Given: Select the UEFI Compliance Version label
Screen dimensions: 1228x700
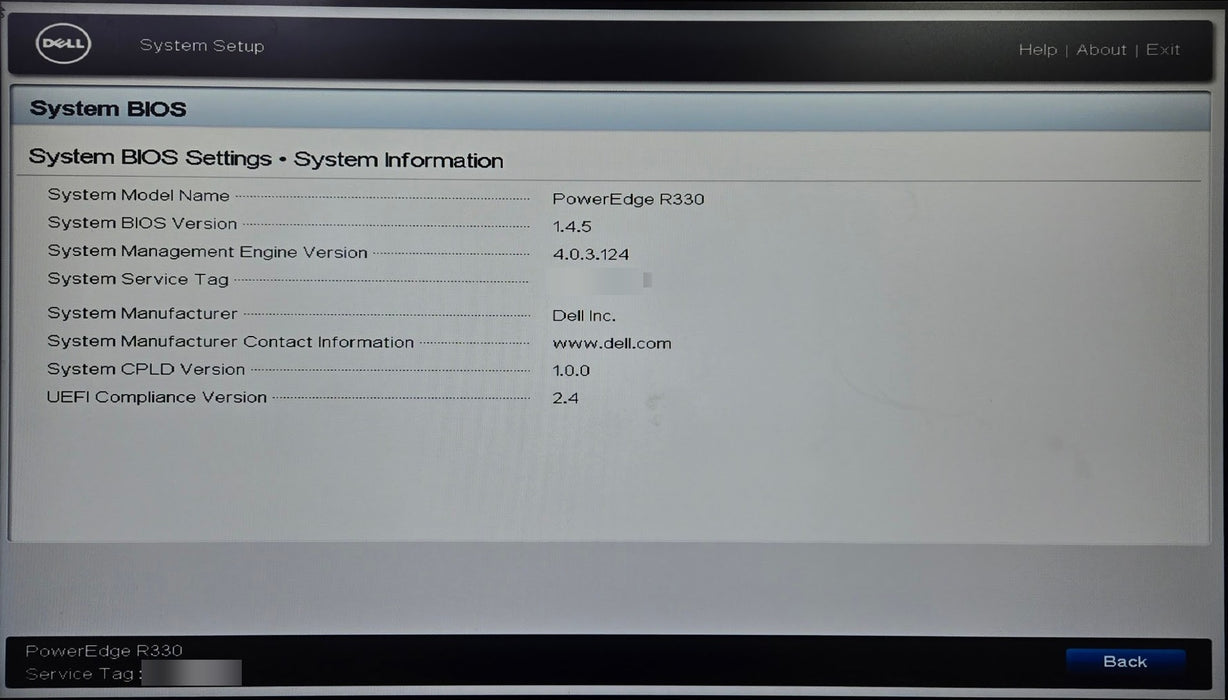Looking at the screenshot, I should (157, 397).
